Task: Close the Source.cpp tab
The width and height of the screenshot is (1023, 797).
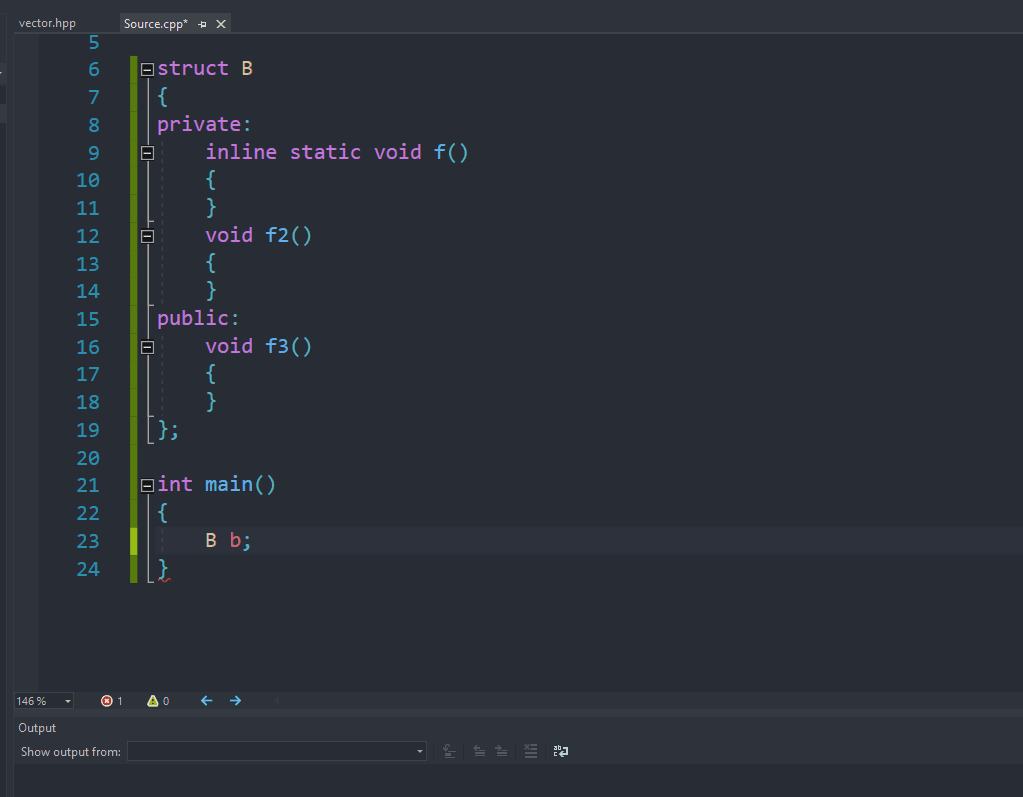Action: [221, 24]
